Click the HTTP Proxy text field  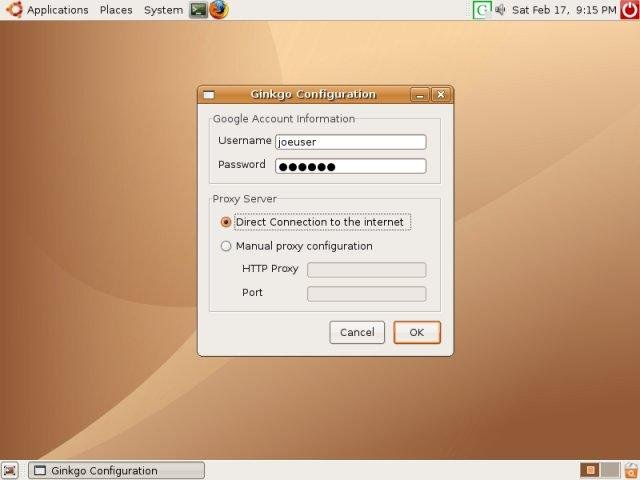367,270
